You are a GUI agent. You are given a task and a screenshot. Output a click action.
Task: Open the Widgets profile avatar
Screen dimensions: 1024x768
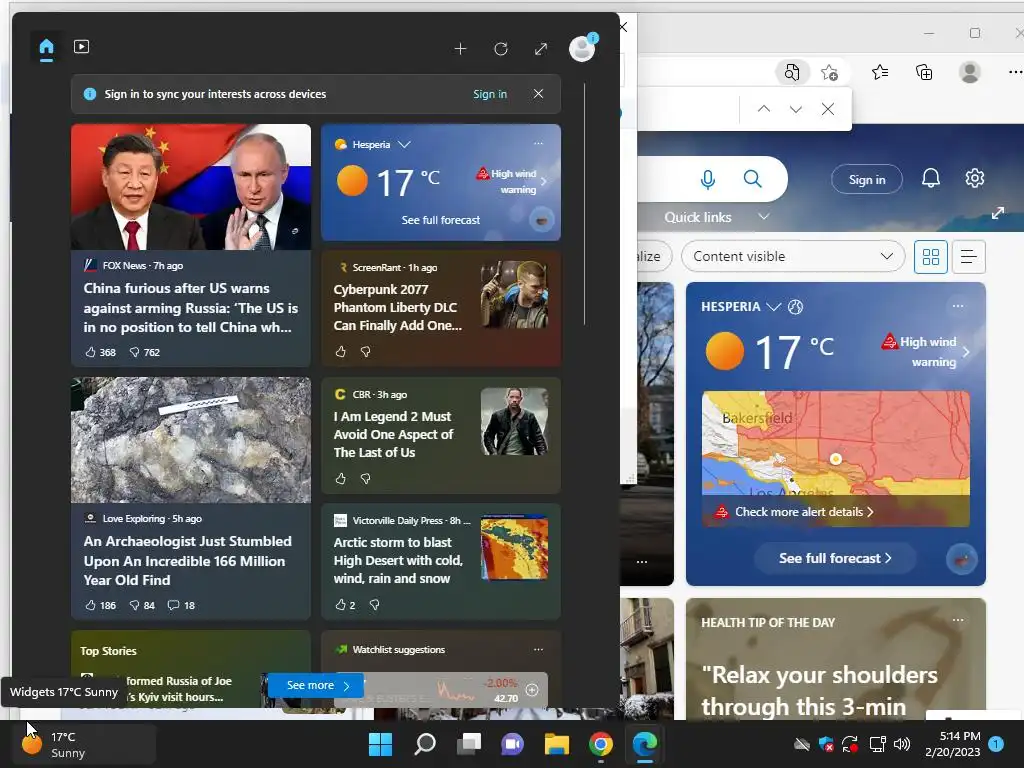point(582,48)
